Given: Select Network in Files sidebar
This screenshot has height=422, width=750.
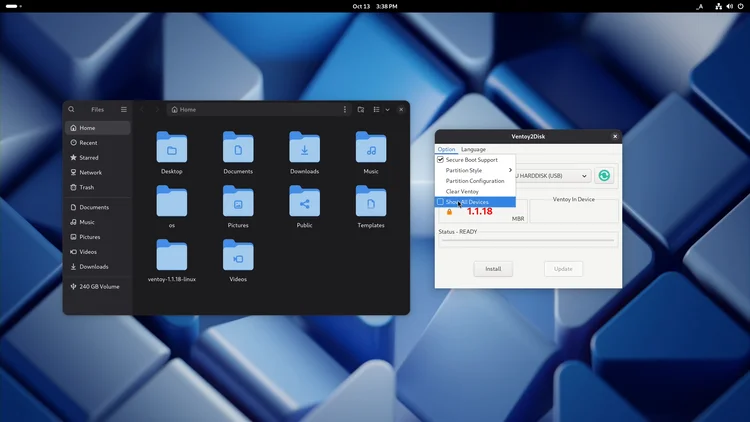Looking at the screenshot, I should (x=98, y=172).
